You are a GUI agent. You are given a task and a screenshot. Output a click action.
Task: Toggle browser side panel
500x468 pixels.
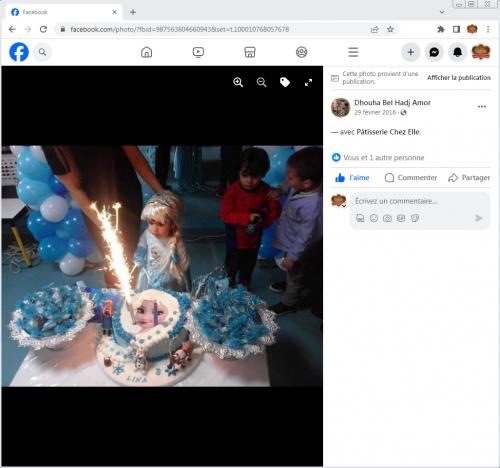point(456,29)
